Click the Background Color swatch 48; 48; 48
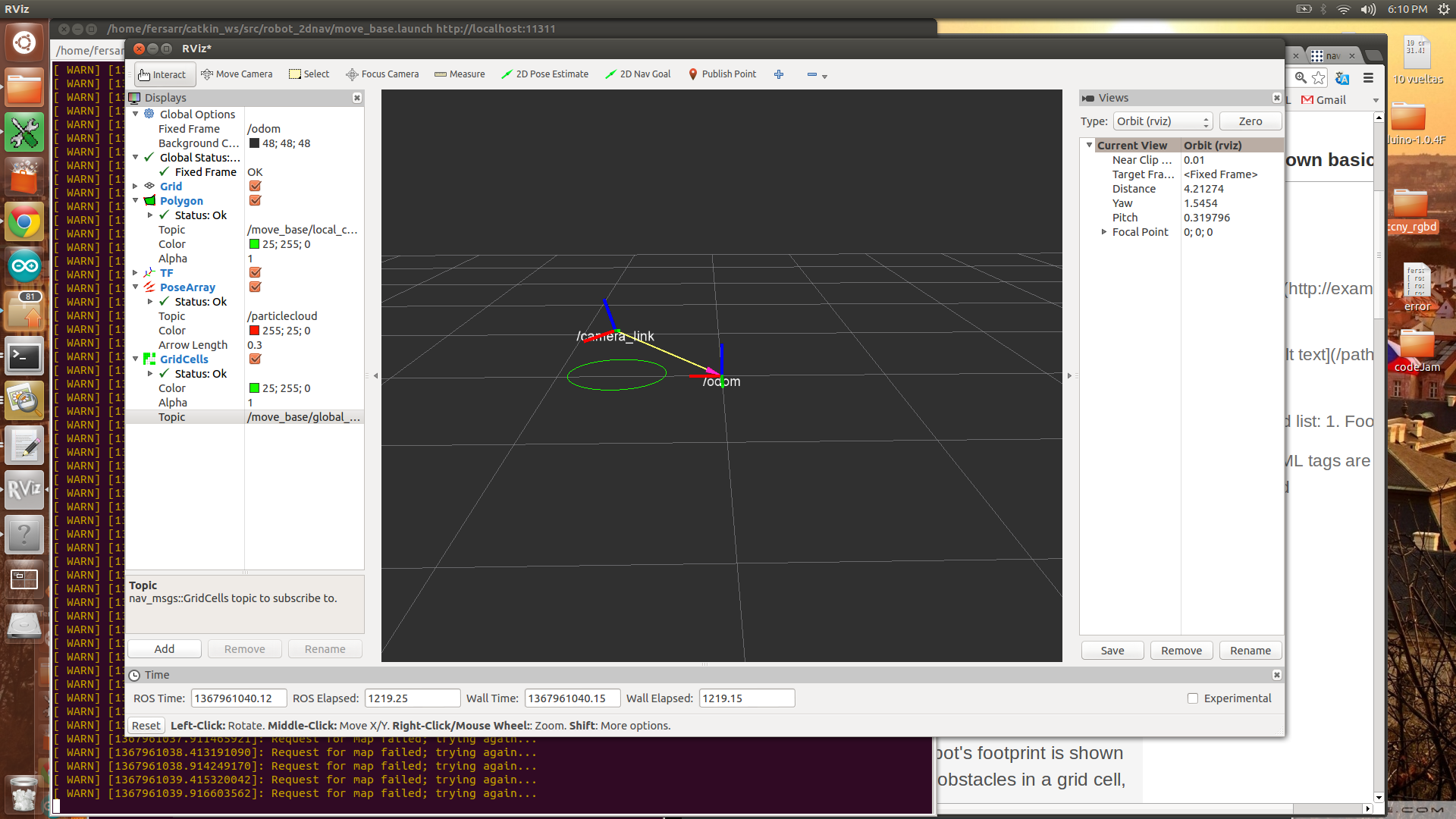The image size is (1456, 819). point(255,143)
